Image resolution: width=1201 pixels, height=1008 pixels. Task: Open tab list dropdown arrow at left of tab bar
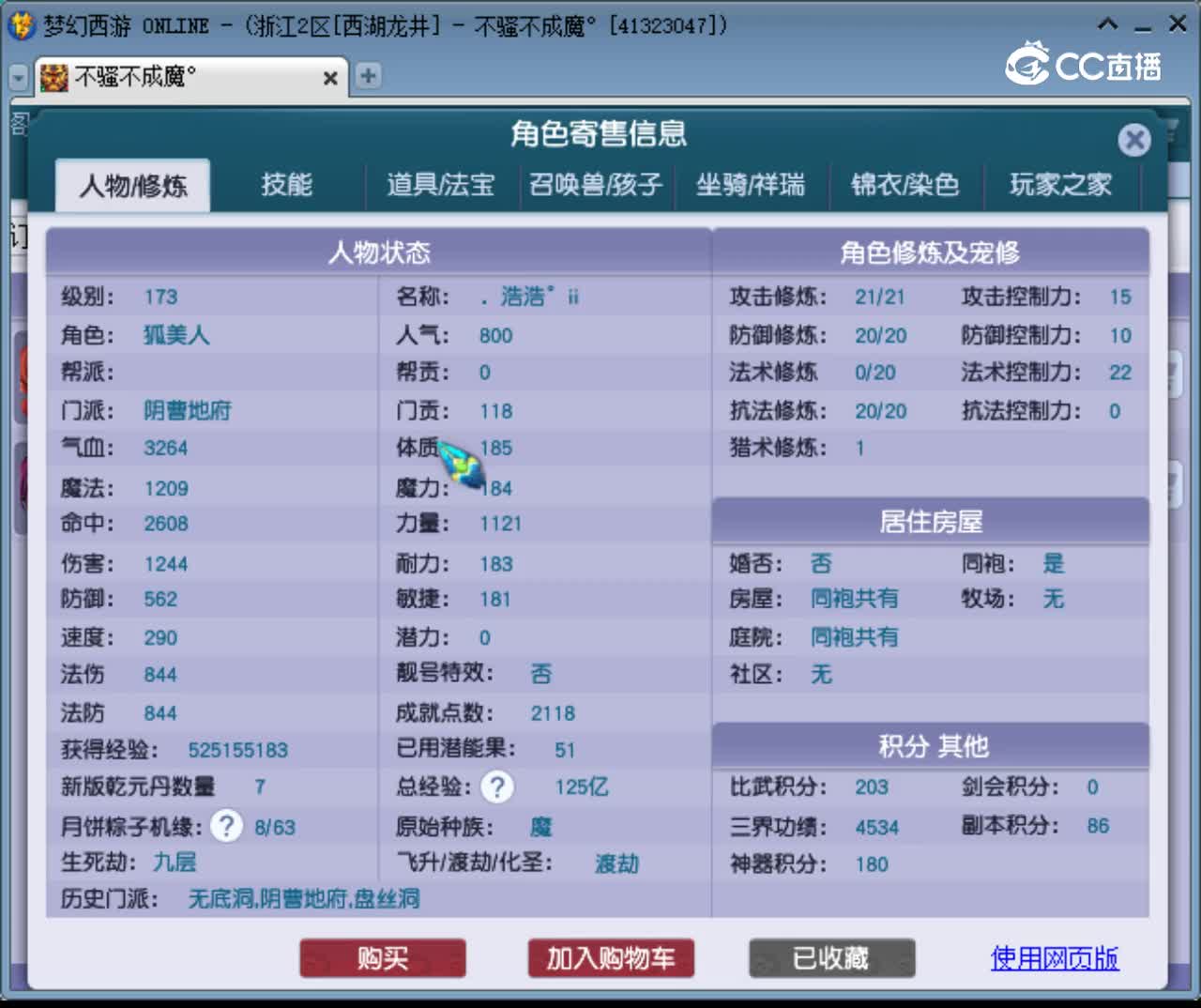pos(18,77)
